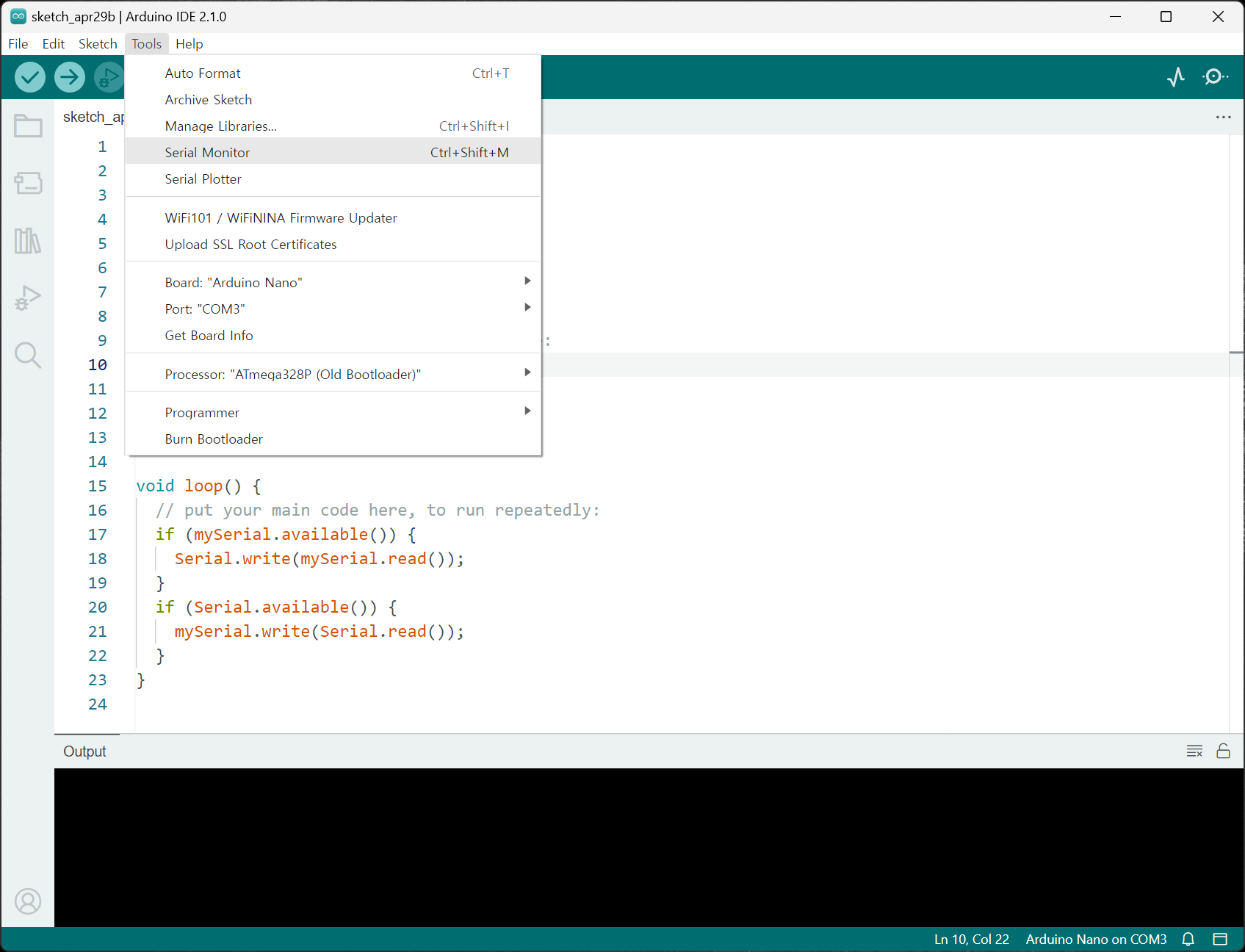The image size is (1245, 952).
Task: Expand the Programmer submenu
Action: coord(333,413)
